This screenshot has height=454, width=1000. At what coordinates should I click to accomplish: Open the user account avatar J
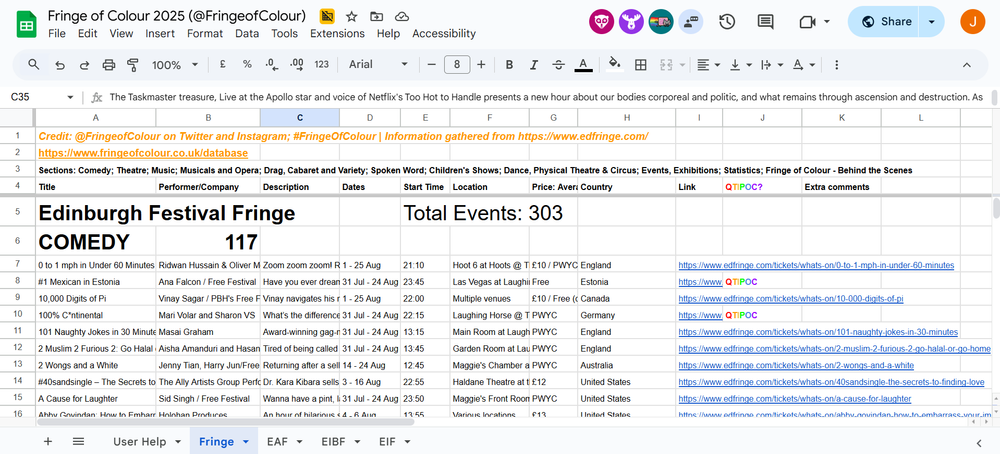point(973,22)
